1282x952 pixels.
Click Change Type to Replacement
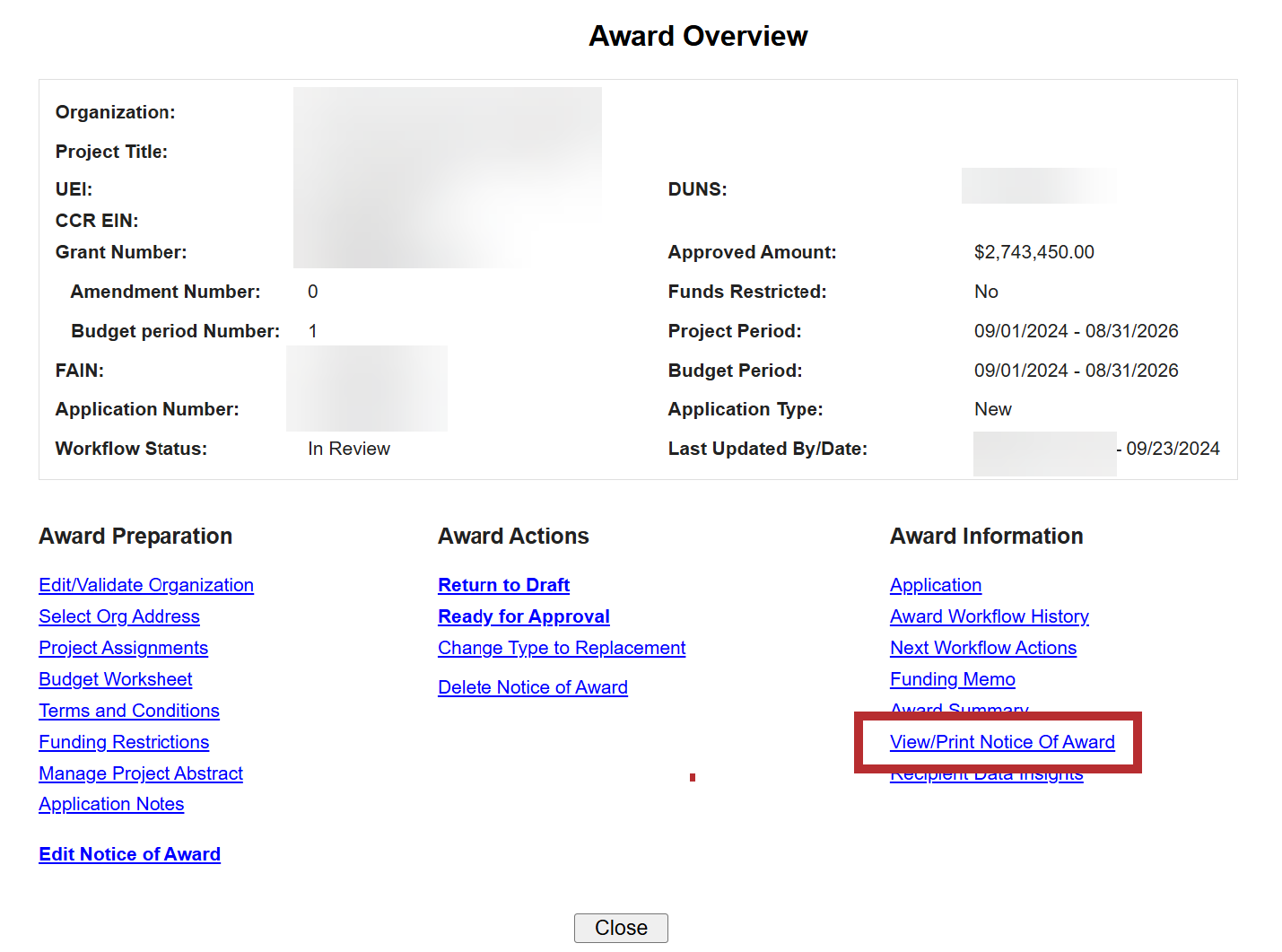click(562, 648)
